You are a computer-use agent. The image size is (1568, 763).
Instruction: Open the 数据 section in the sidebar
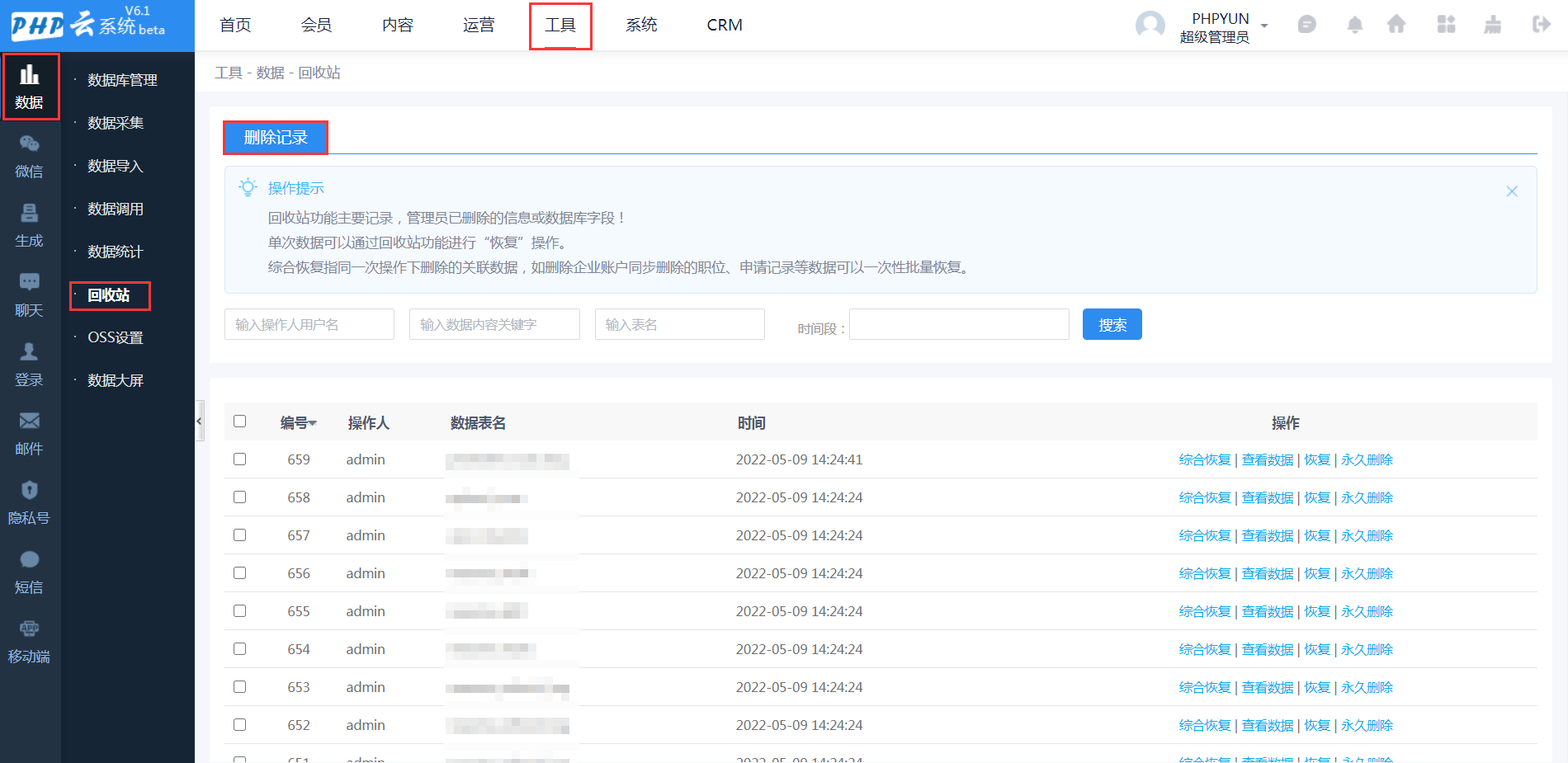click(31, 87)
